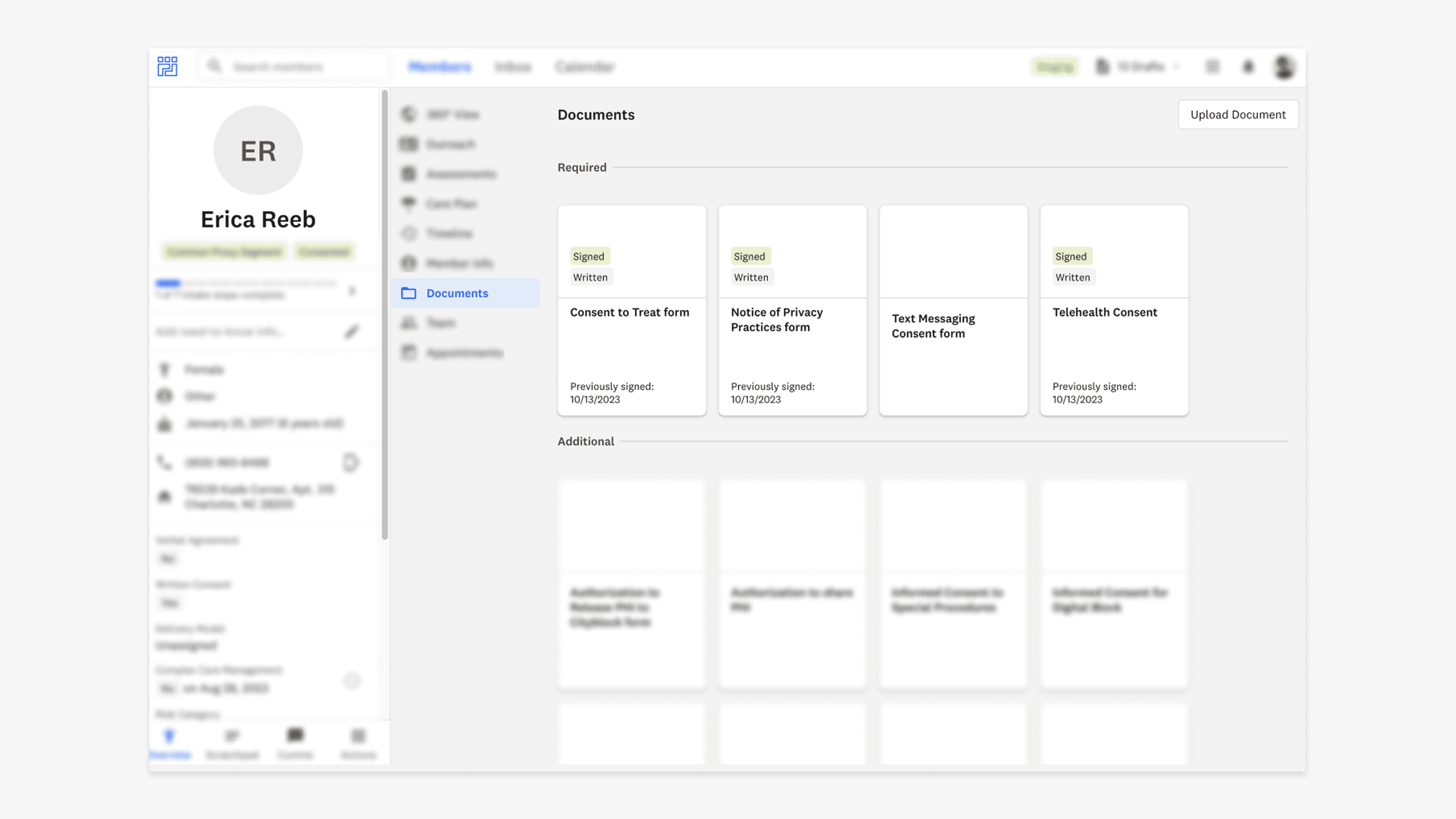Open the Inbox tab

(x=513, y=67)
